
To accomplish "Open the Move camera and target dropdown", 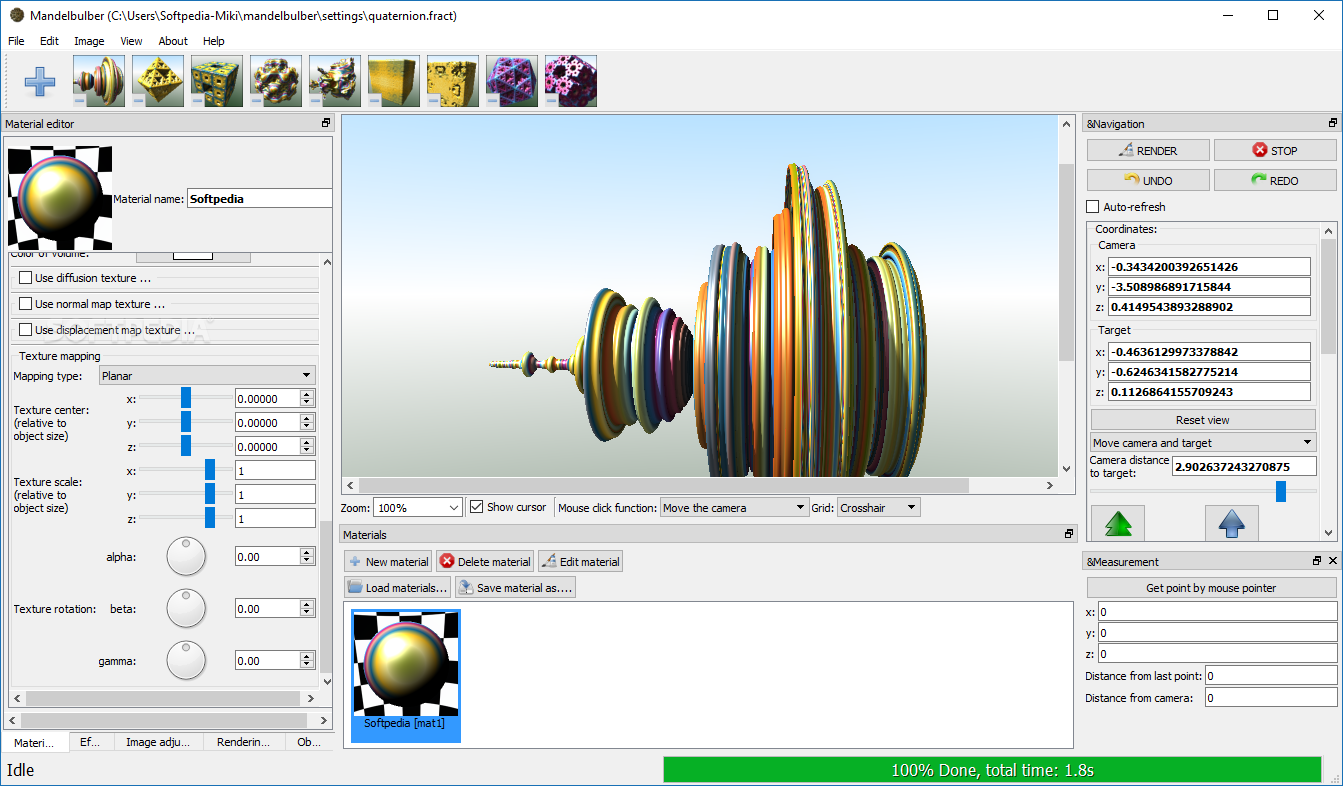I will tap(1203, 442).
